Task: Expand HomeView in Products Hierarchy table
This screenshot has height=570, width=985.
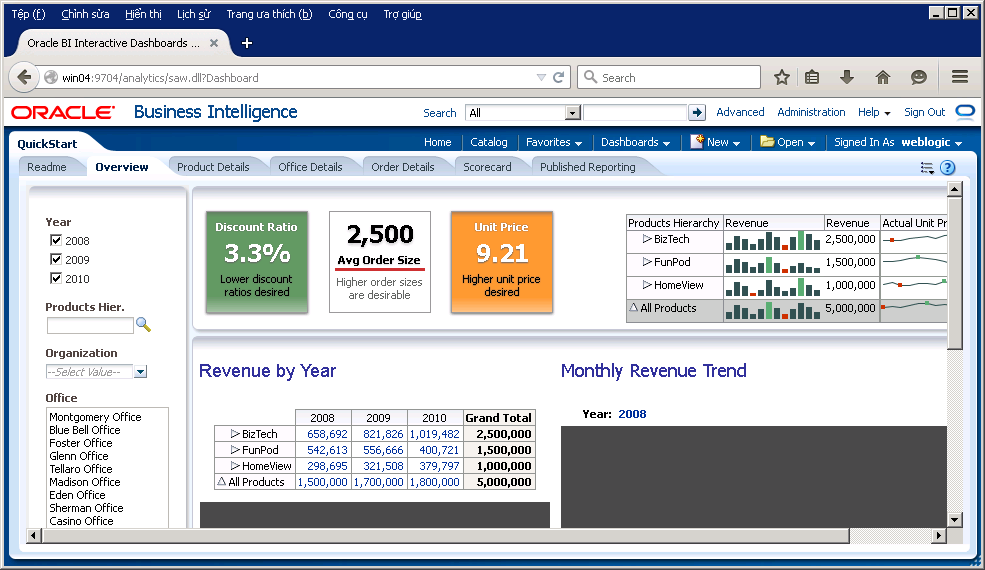Action: pyautogui.click(x=647, y=285)
